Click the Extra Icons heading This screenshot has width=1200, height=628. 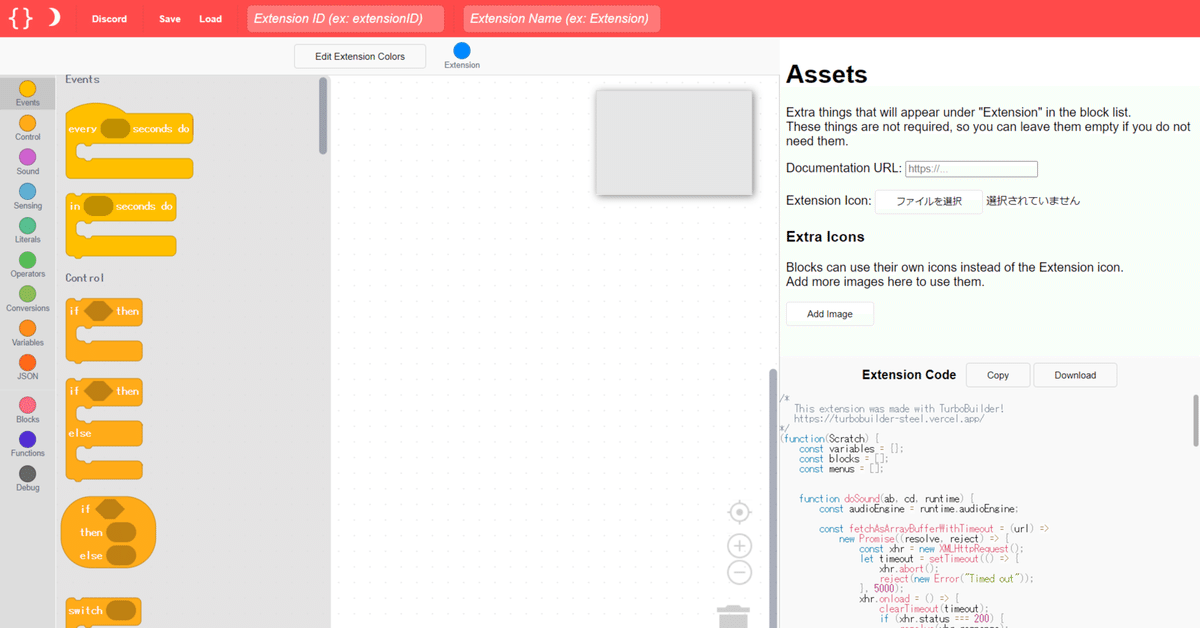[825, 237]
